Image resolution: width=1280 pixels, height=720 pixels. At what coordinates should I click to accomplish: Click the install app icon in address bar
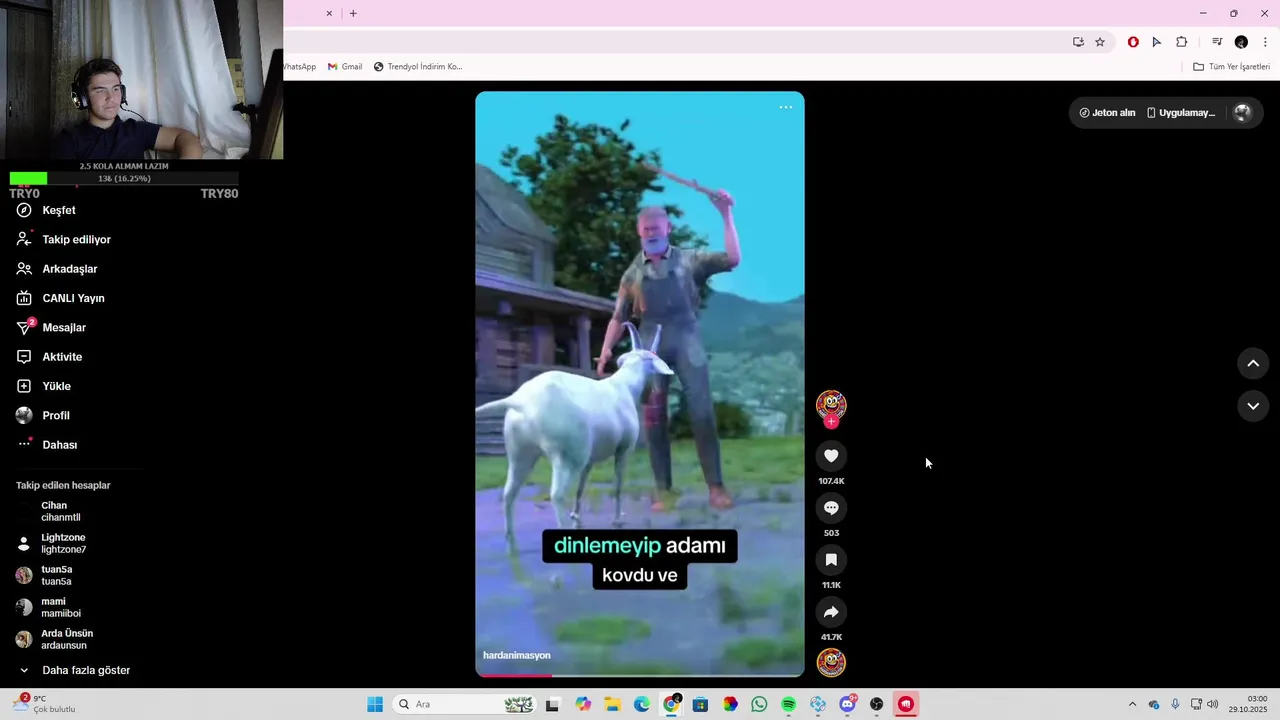pos(1078,42)
